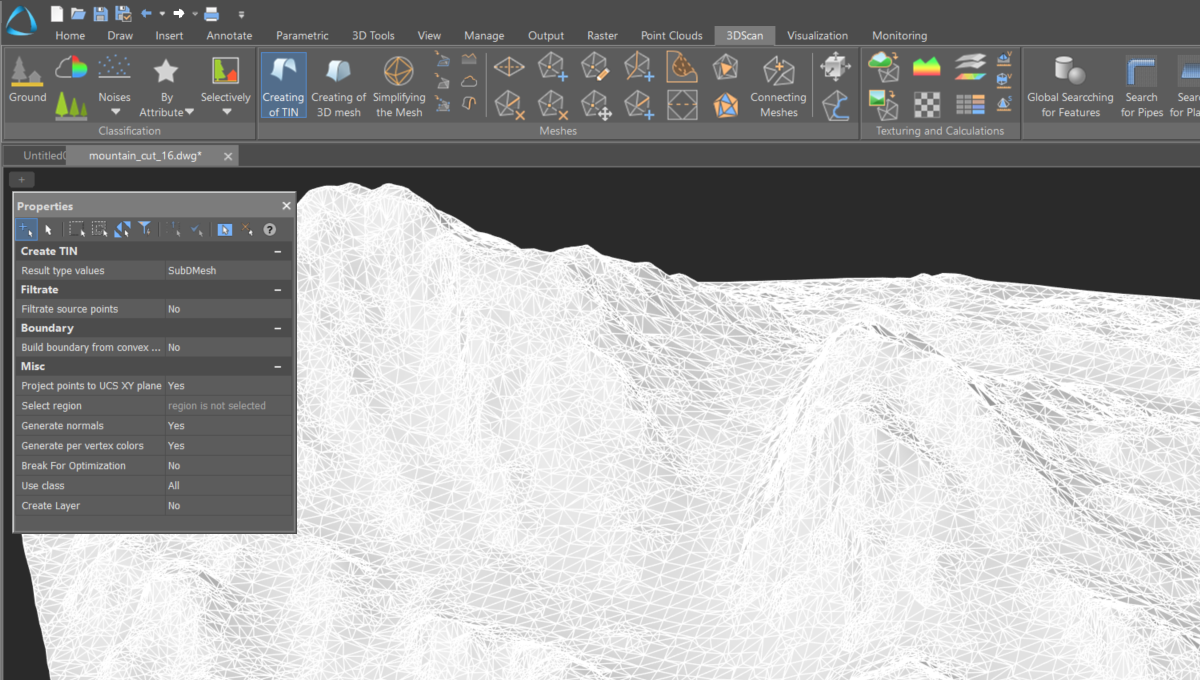This screenshot has width=1200, height=680.
Task: Click the Creating of TIN tool
Action: pos(283,85)
